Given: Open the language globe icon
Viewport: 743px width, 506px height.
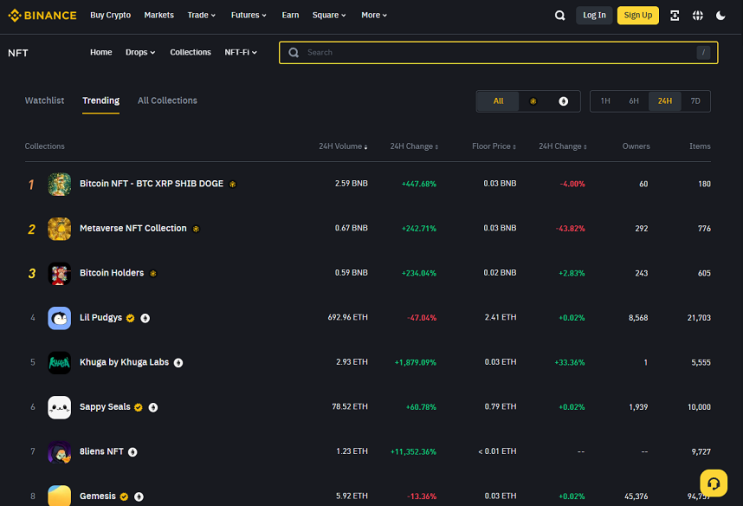Looking at the screenshot, I should (x=698, y=15).
